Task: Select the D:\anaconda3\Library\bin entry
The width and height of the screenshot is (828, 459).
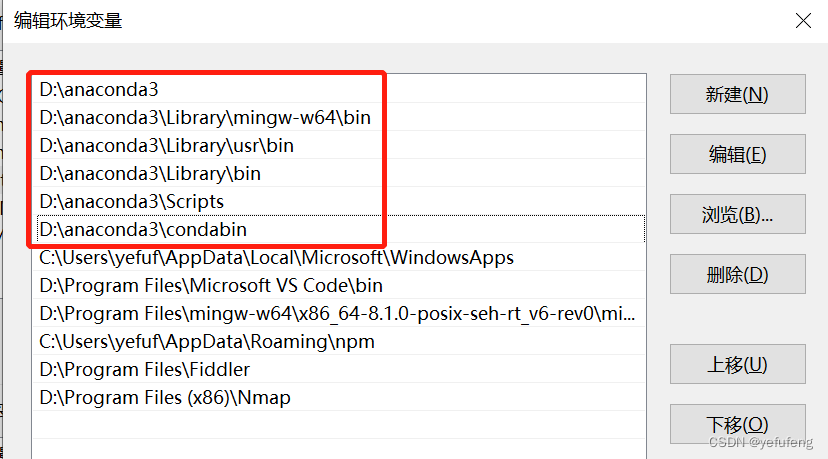Action: click(339, 173)
